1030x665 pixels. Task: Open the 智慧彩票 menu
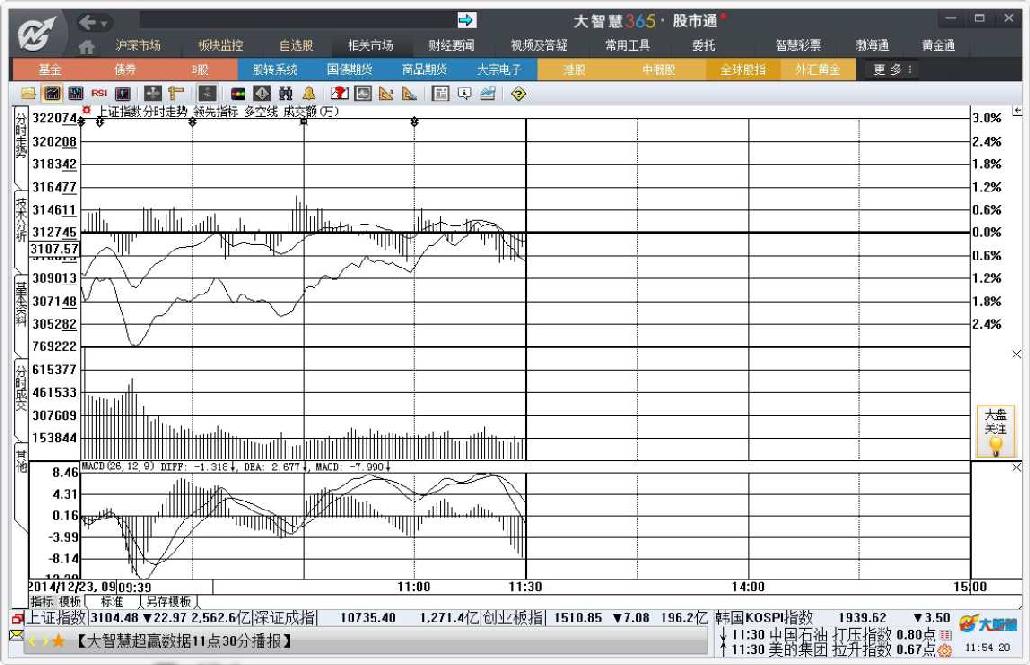click(x=798, y=45)
